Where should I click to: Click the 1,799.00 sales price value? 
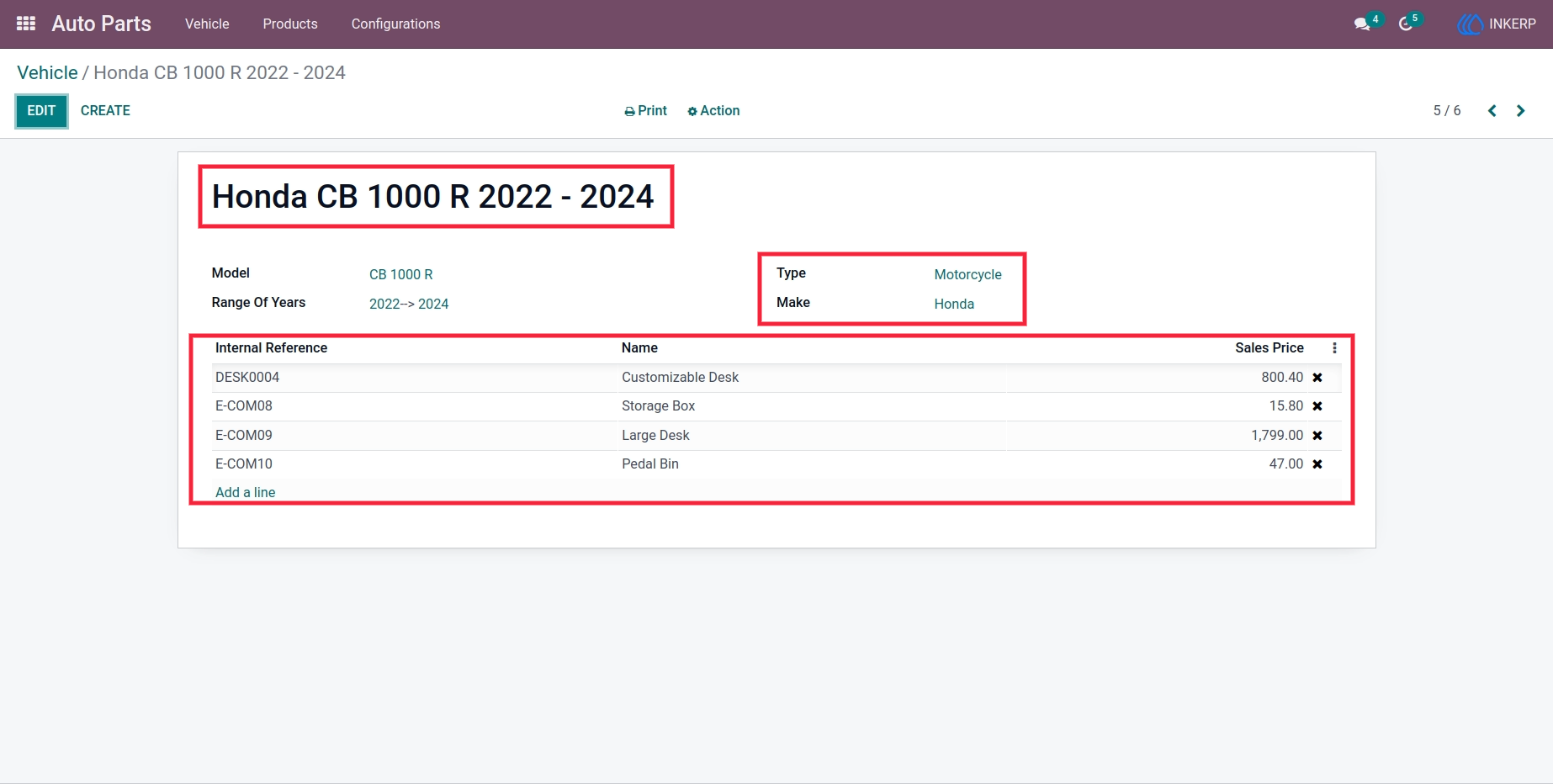point(1277,436)
